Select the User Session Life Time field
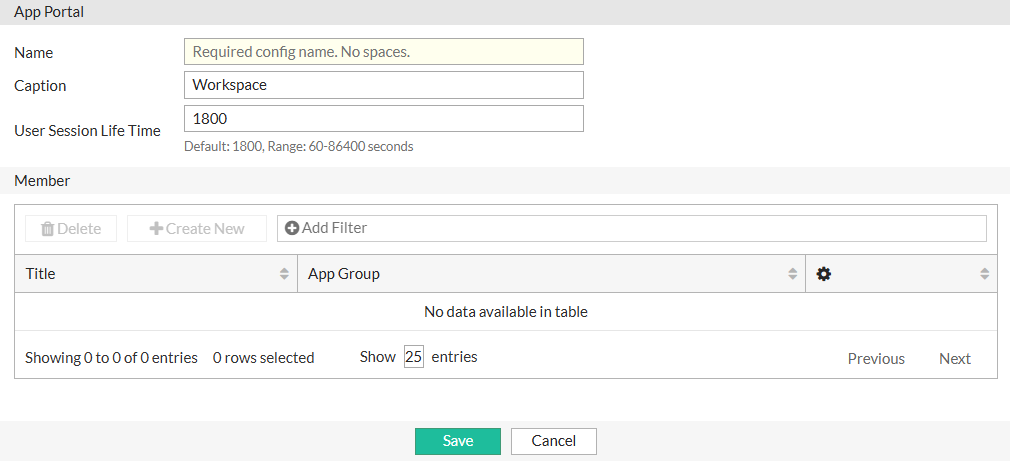The width and height of the screenshot is (1010, 462). (x=383, y=118)
